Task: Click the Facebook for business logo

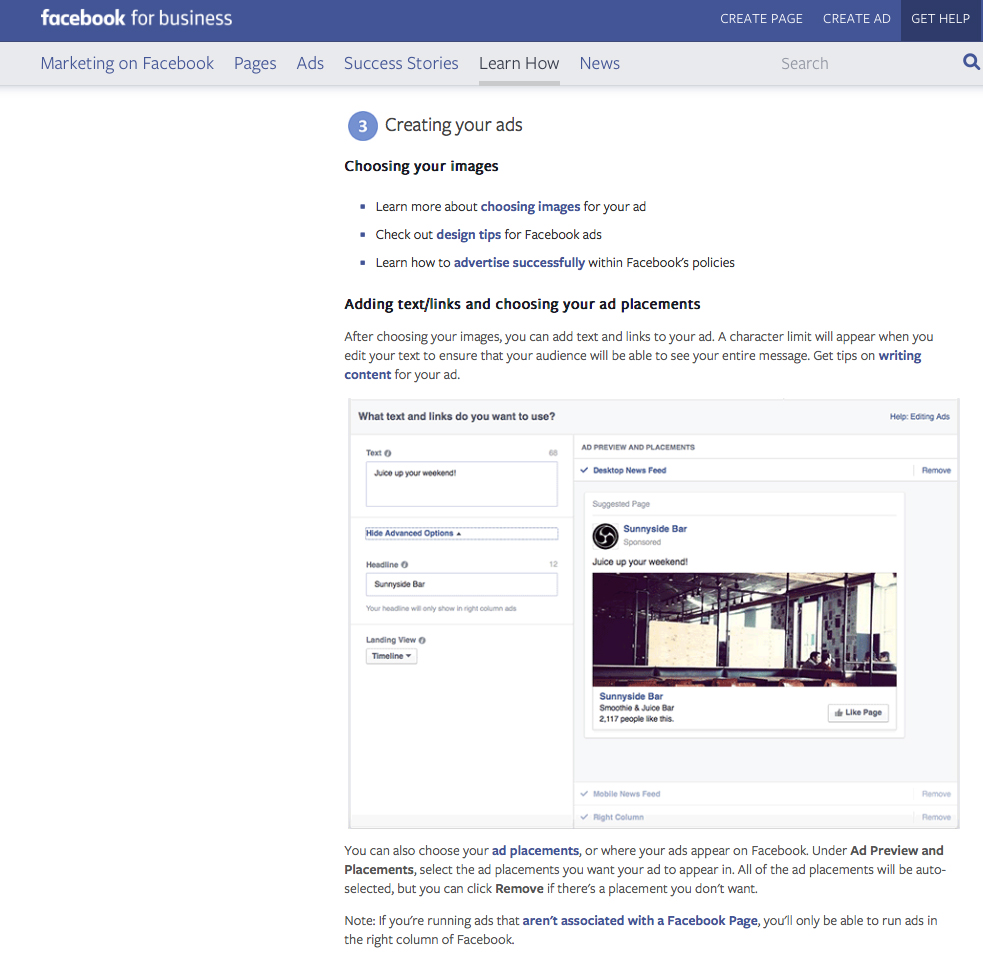Action: coord(136,18)
